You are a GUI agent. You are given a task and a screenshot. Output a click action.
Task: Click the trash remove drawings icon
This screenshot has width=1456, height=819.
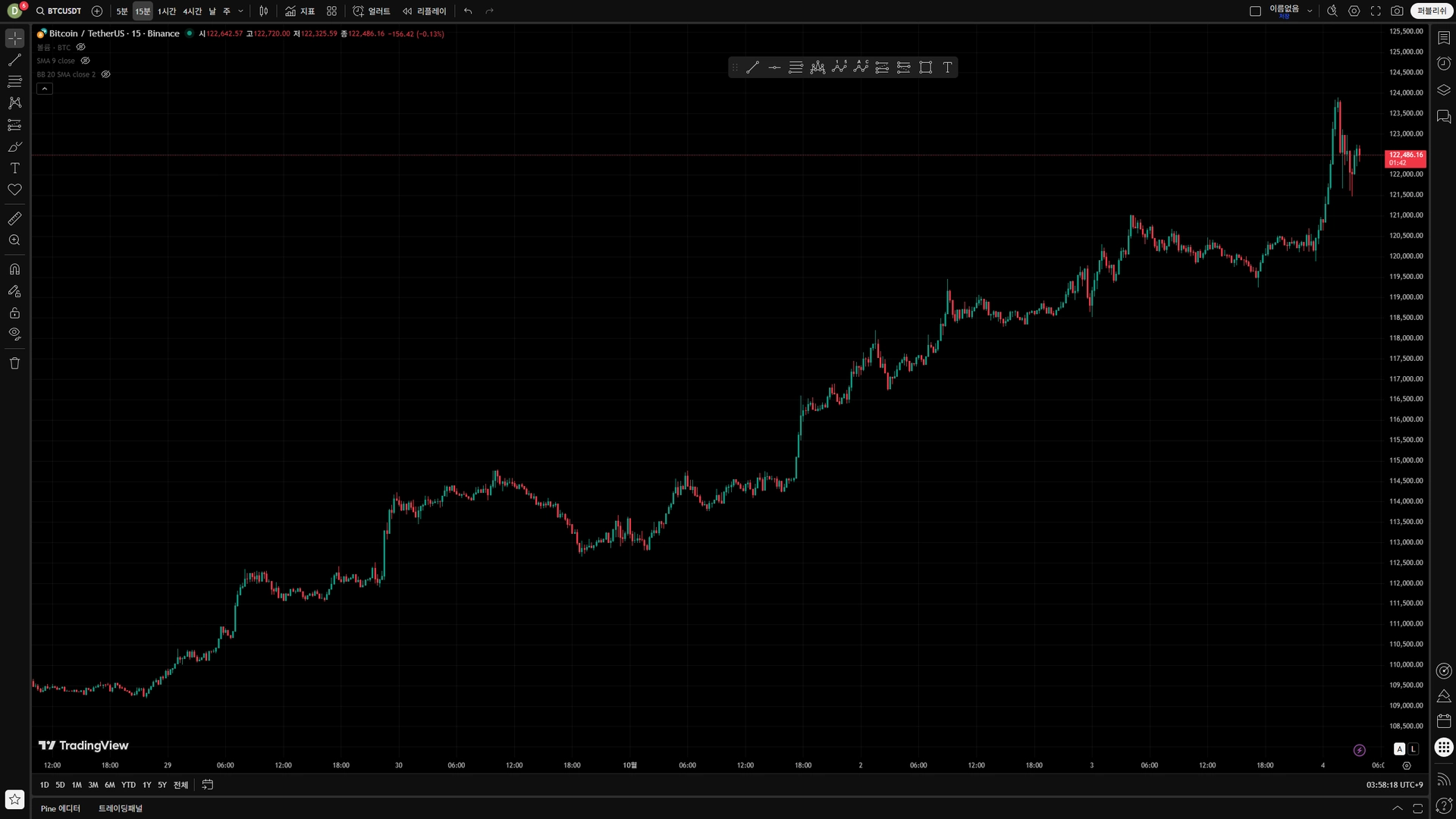14,363
